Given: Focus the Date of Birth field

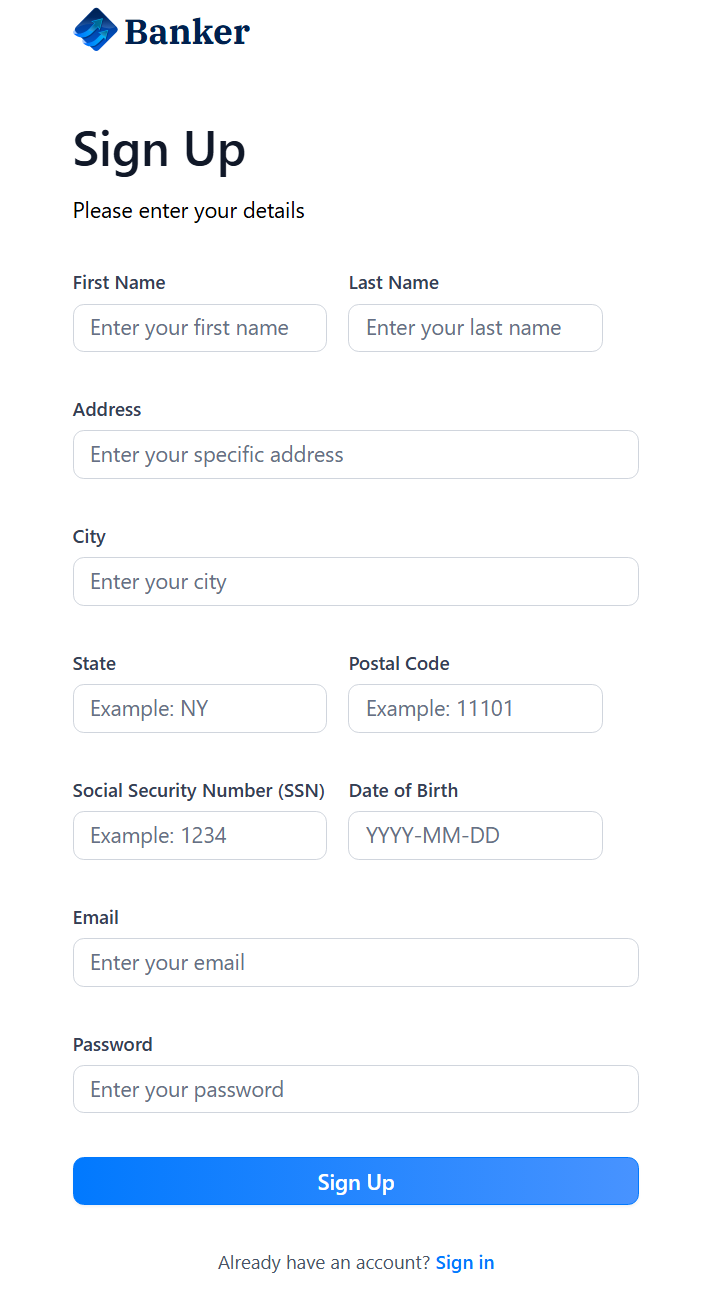Looking at the screenshot, I should coord(475,836).
